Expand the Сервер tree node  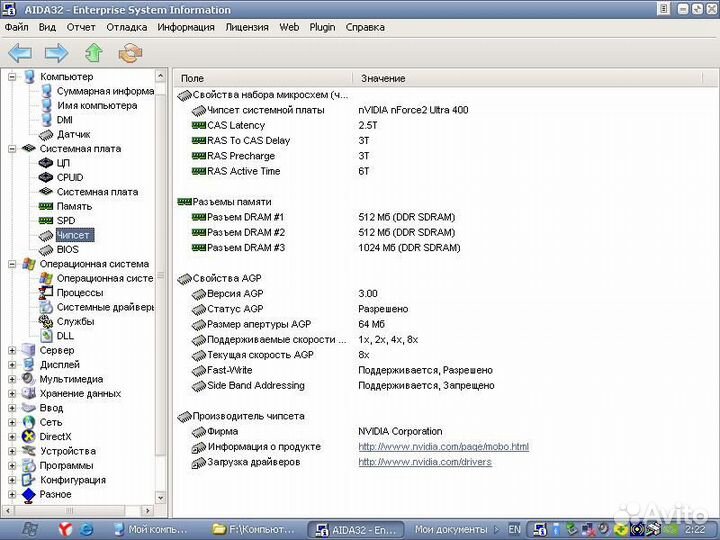click(x=13, y=351)
